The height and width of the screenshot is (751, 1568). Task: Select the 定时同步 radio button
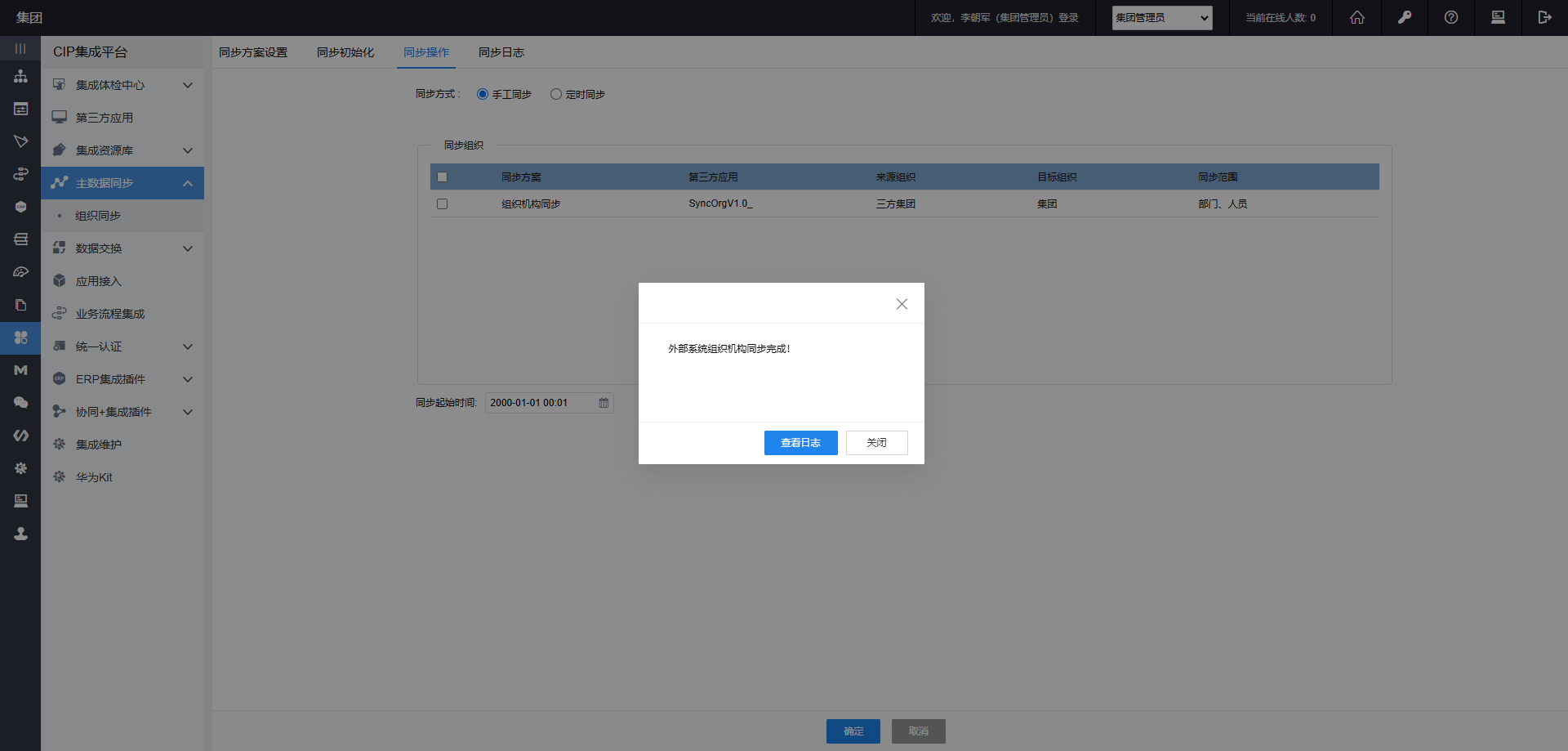coord(556,94)
